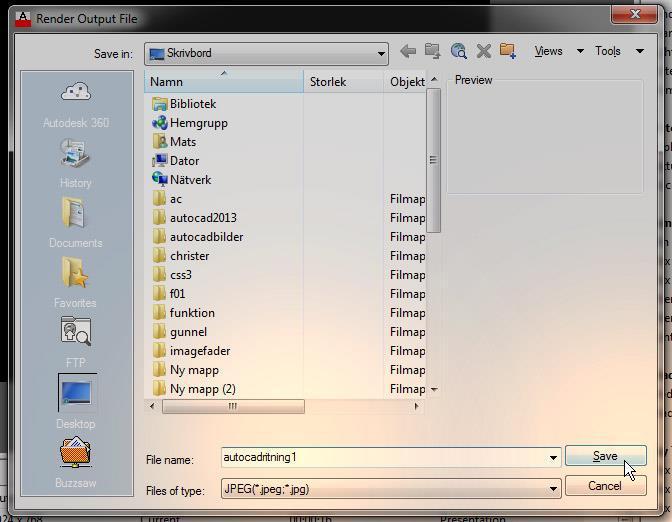
Task: Click the Cancel button
Action: 605,486
